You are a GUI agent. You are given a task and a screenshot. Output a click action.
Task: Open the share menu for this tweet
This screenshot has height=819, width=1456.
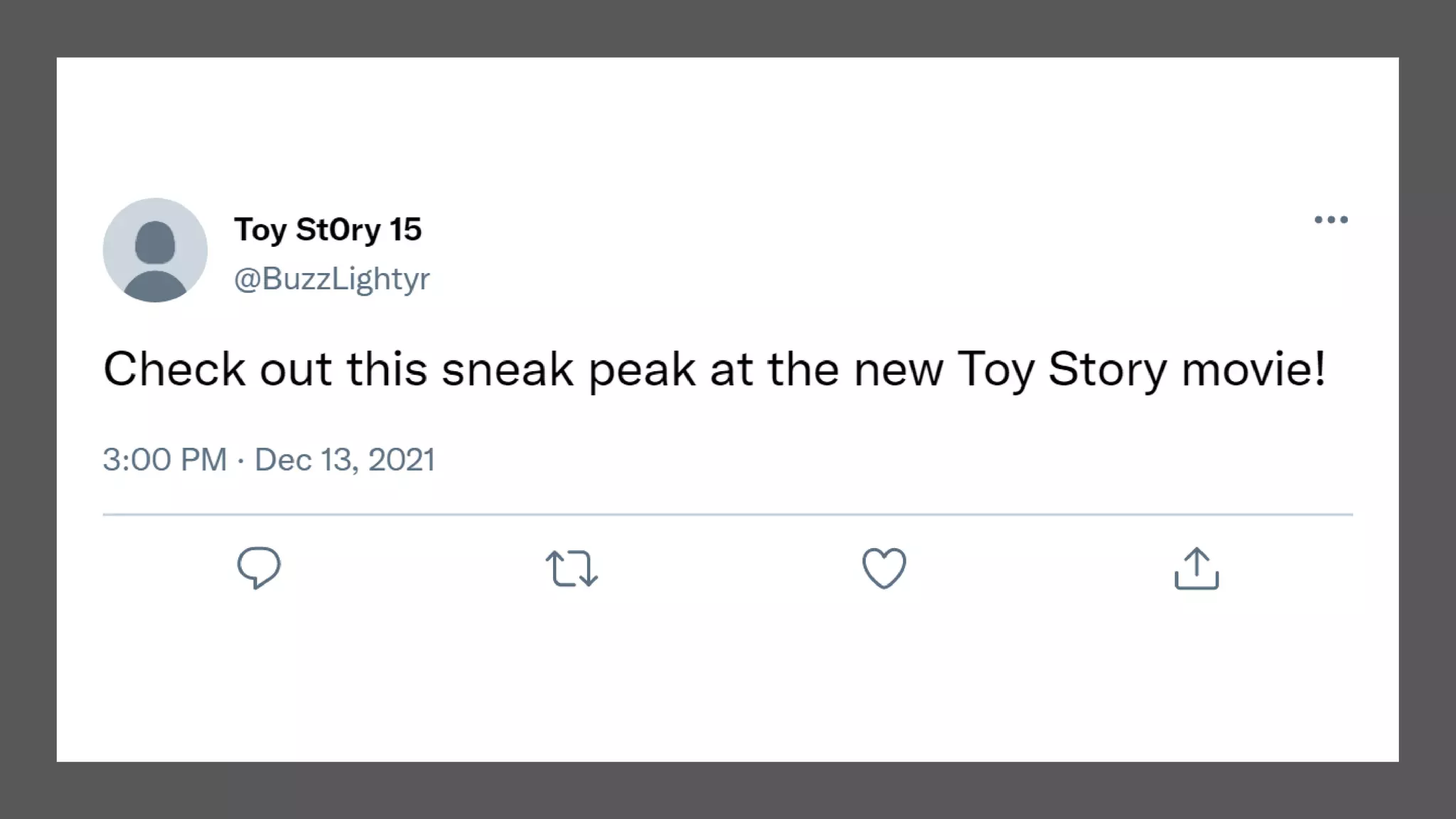(1197, 568)
